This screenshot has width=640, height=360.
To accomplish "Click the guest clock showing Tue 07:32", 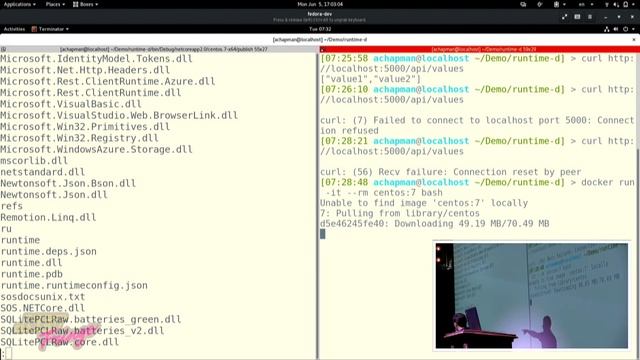I will pyautogui.click(x=320, y=29).
